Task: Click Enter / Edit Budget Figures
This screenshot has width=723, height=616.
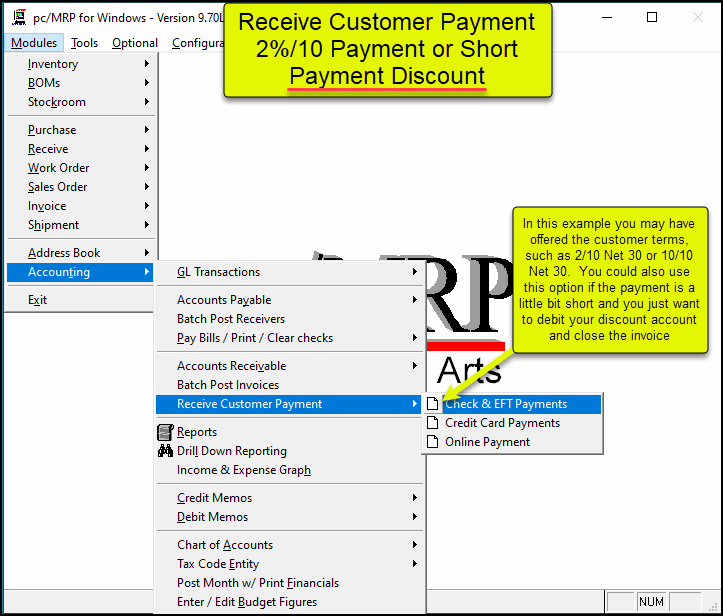Action: 247,602
